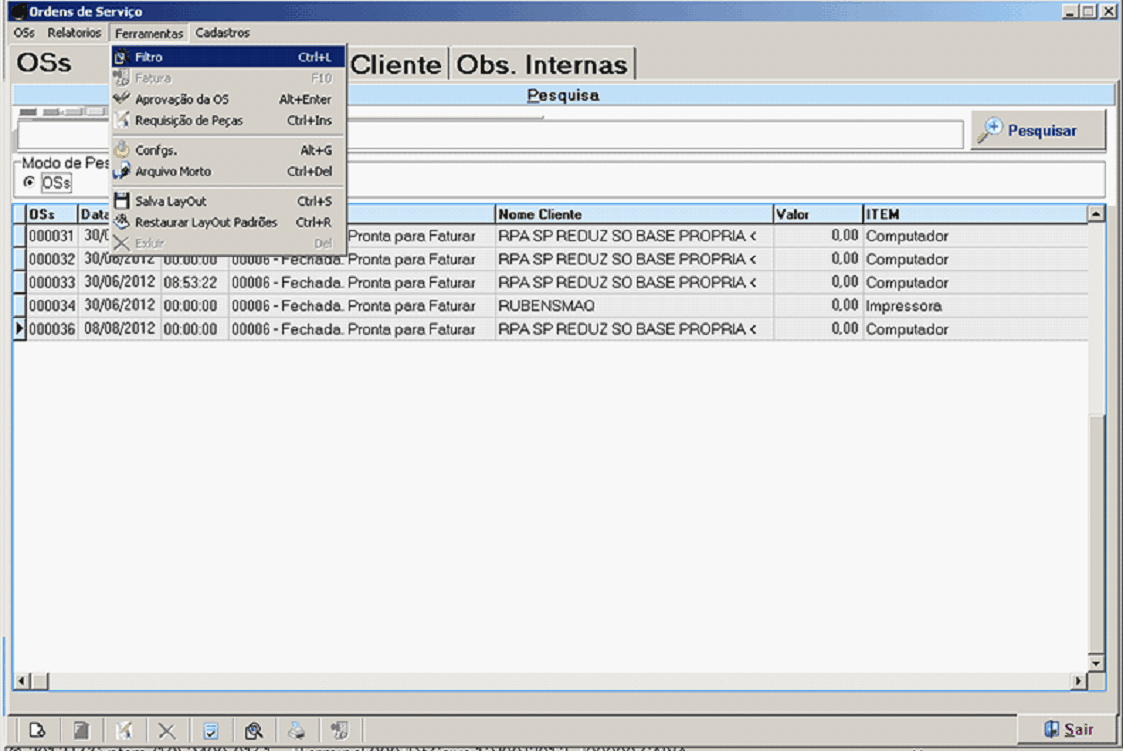
Task: Click the Sair button
Action: 1068,730
